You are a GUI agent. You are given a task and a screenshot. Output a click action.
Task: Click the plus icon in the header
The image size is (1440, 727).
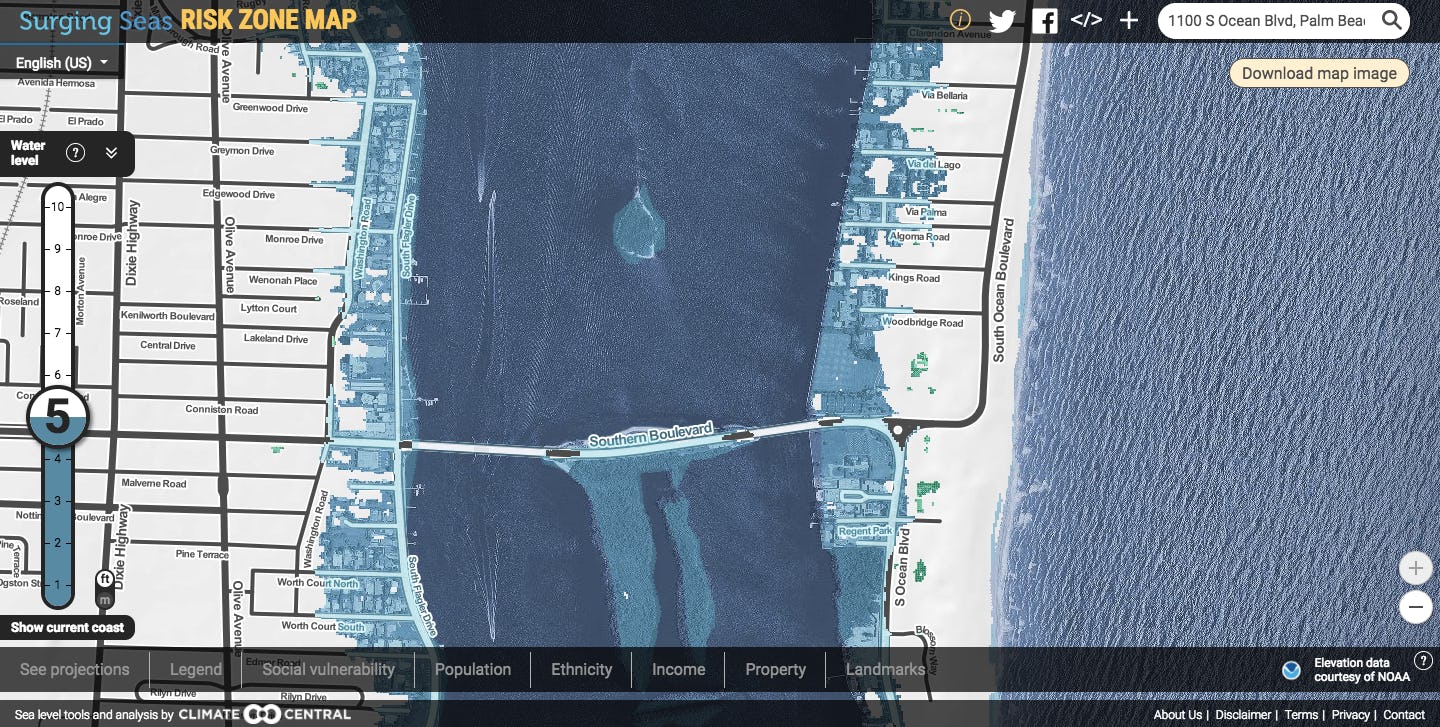pyautogui.click(x=1129, y=21)
